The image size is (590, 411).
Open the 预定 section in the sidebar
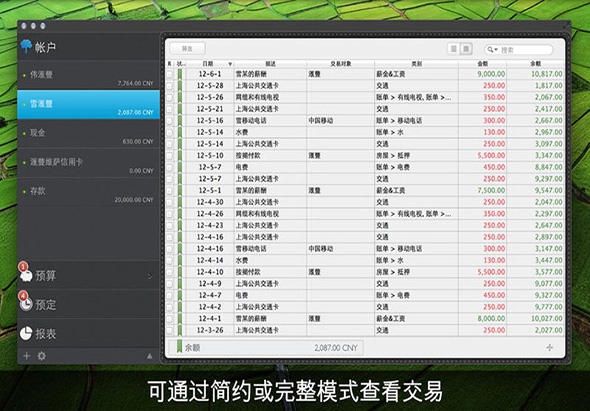click(88, 304)
